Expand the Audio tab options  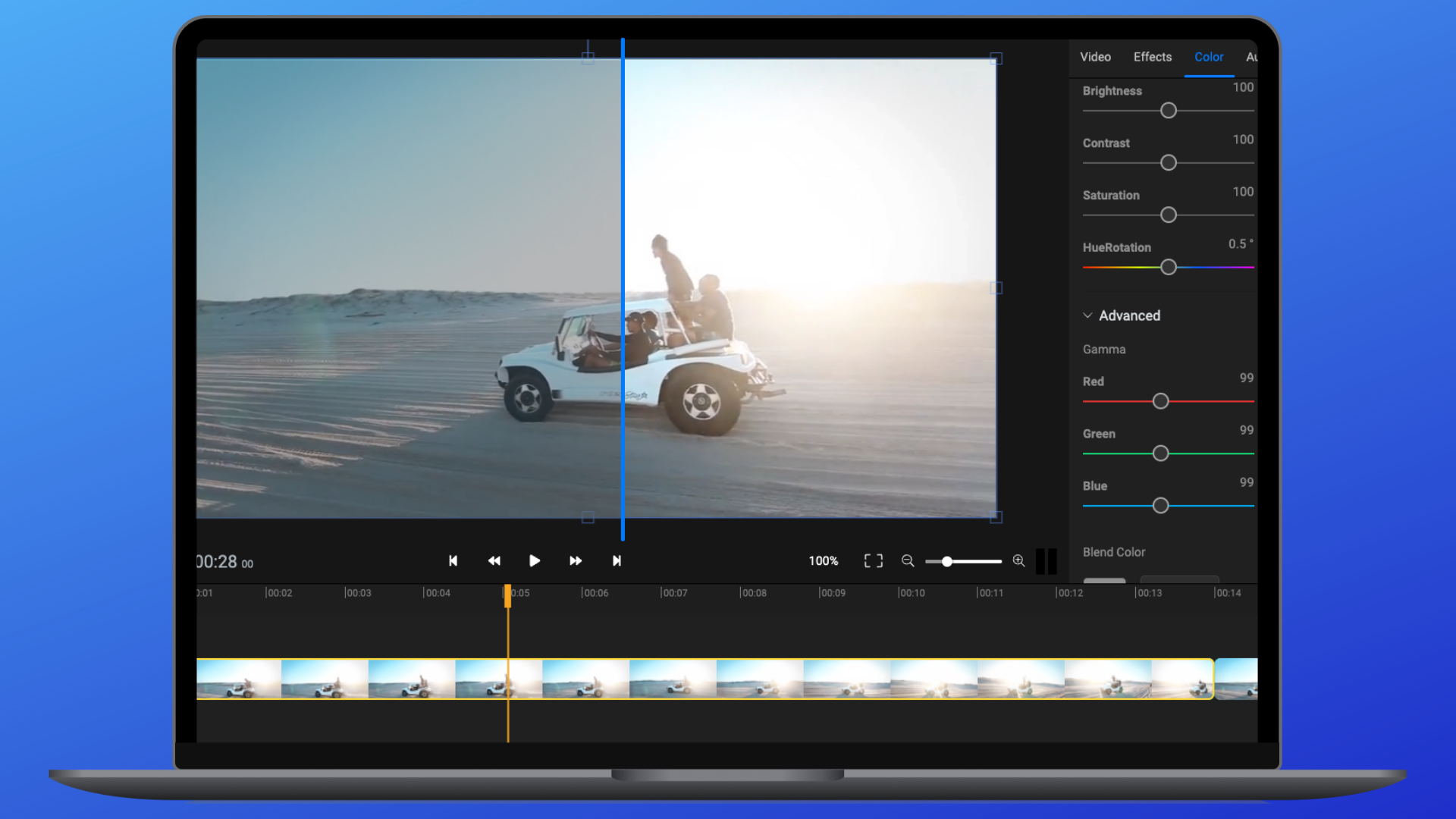[1253, 57]
